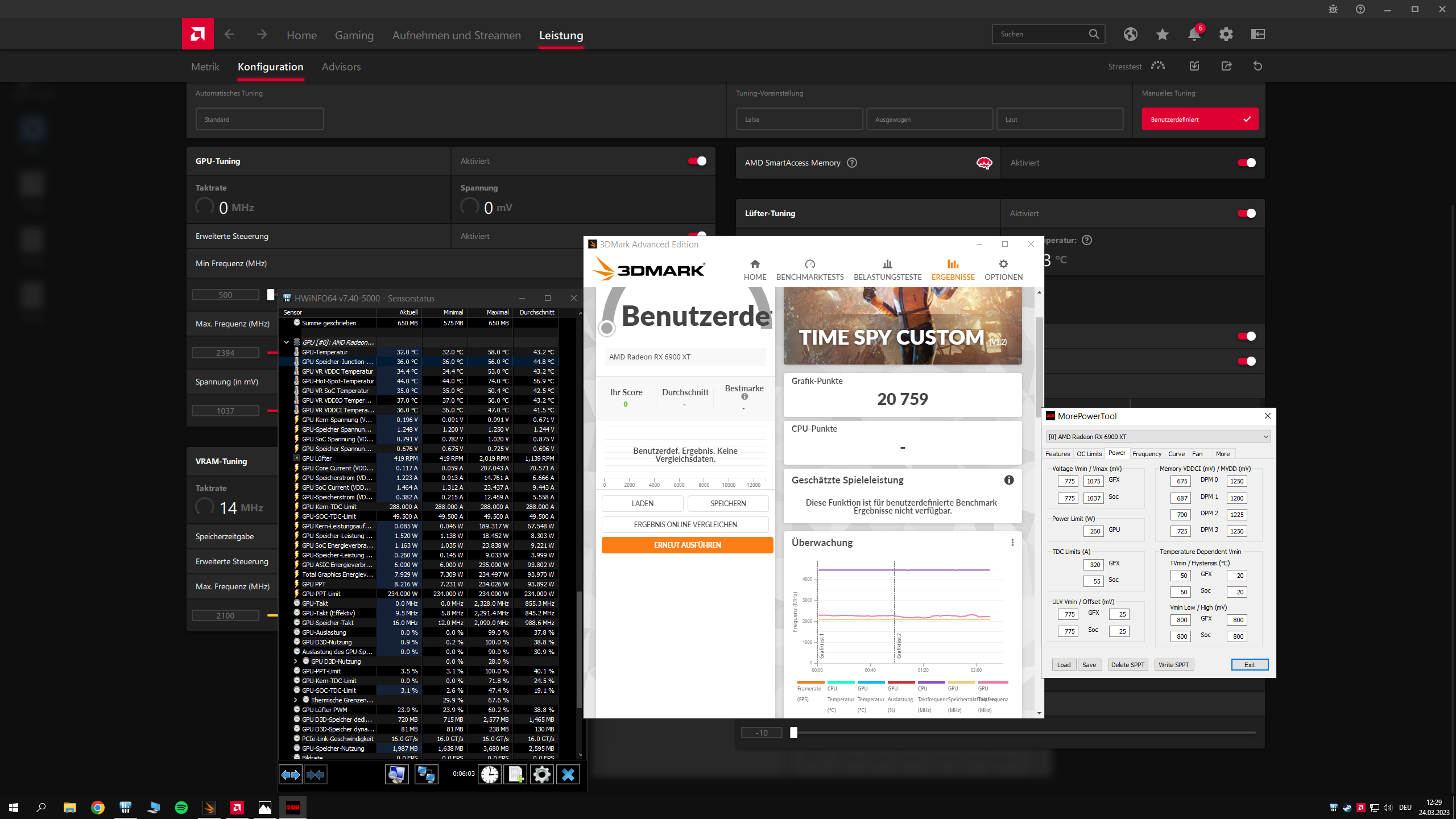Click the Write SPPT button
This screenshot has height=819, width=1456.
[x=1173, y=665]
